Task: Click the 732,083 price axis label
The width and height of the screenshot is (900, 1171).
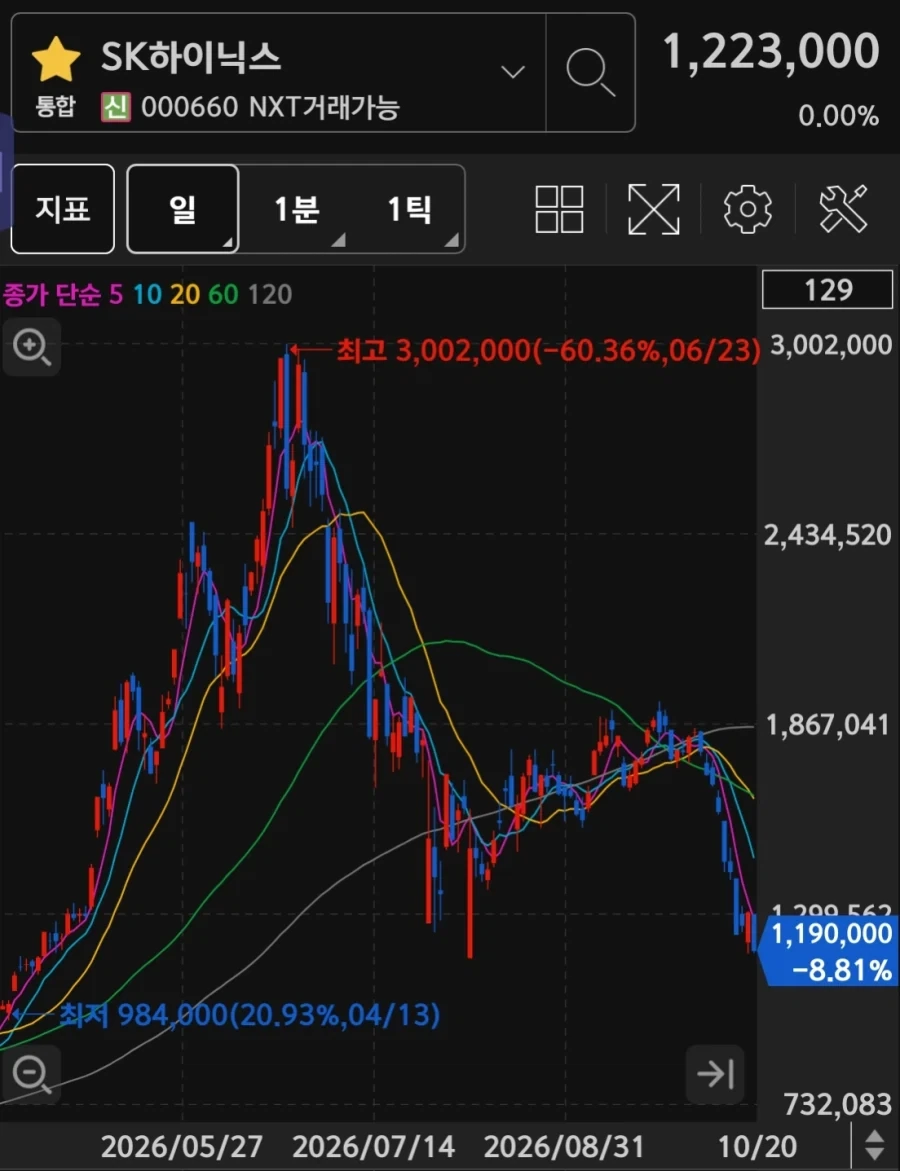Action: (837, 1104)
